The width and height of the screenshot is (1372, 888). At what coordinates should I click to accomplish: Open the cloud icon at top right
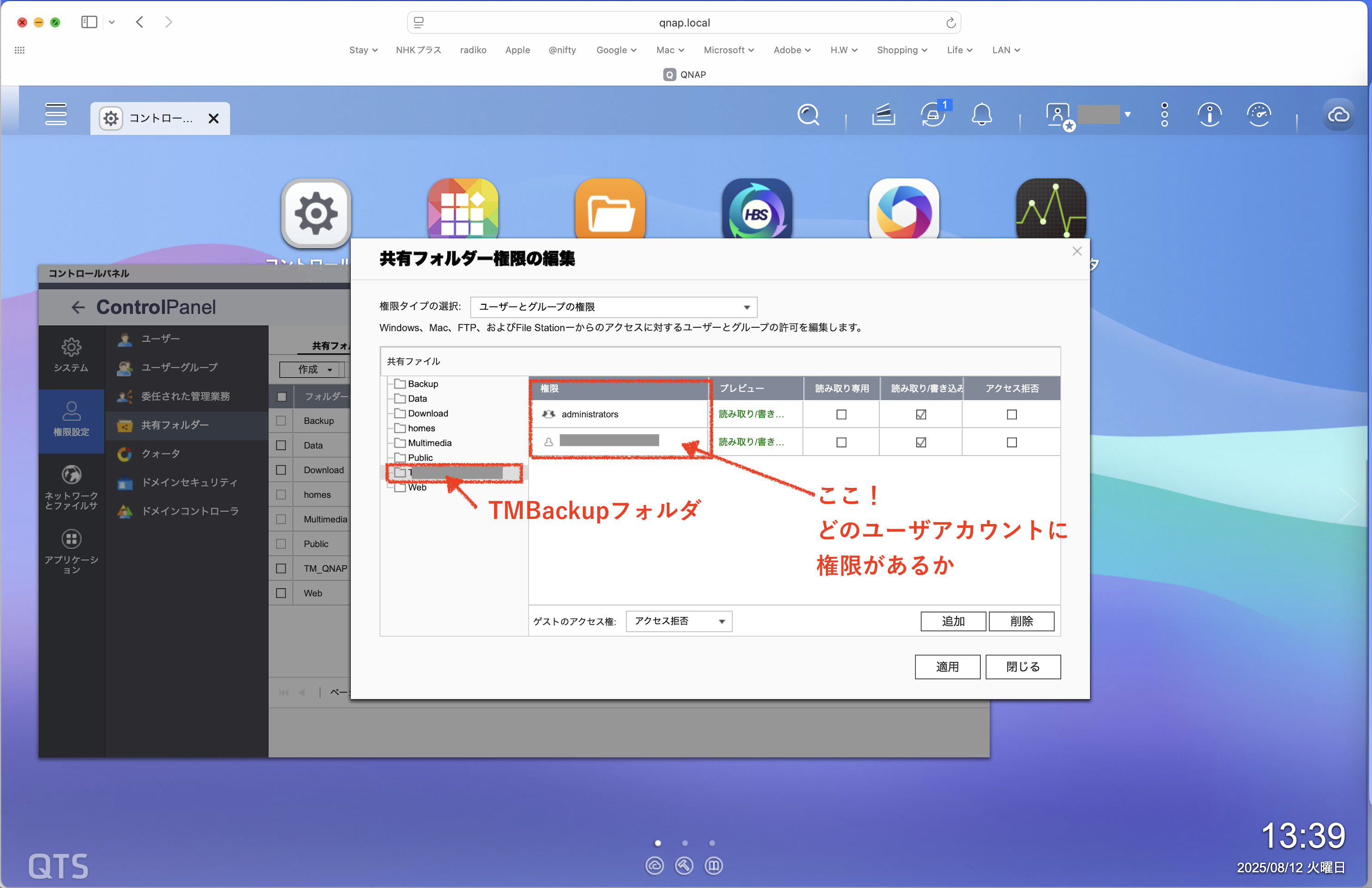tap(1338, 115)
